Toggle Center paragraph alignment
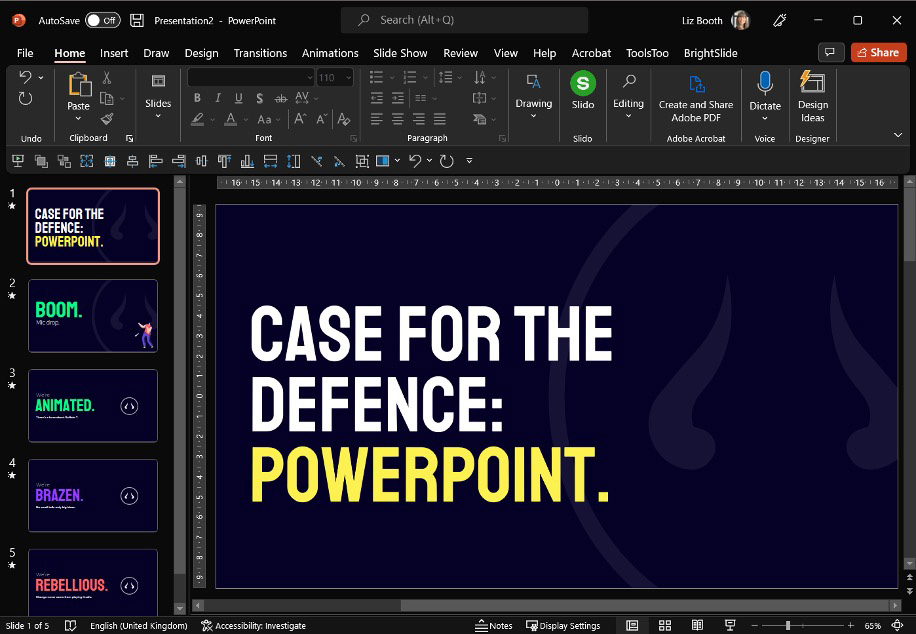 pos(398,119)
